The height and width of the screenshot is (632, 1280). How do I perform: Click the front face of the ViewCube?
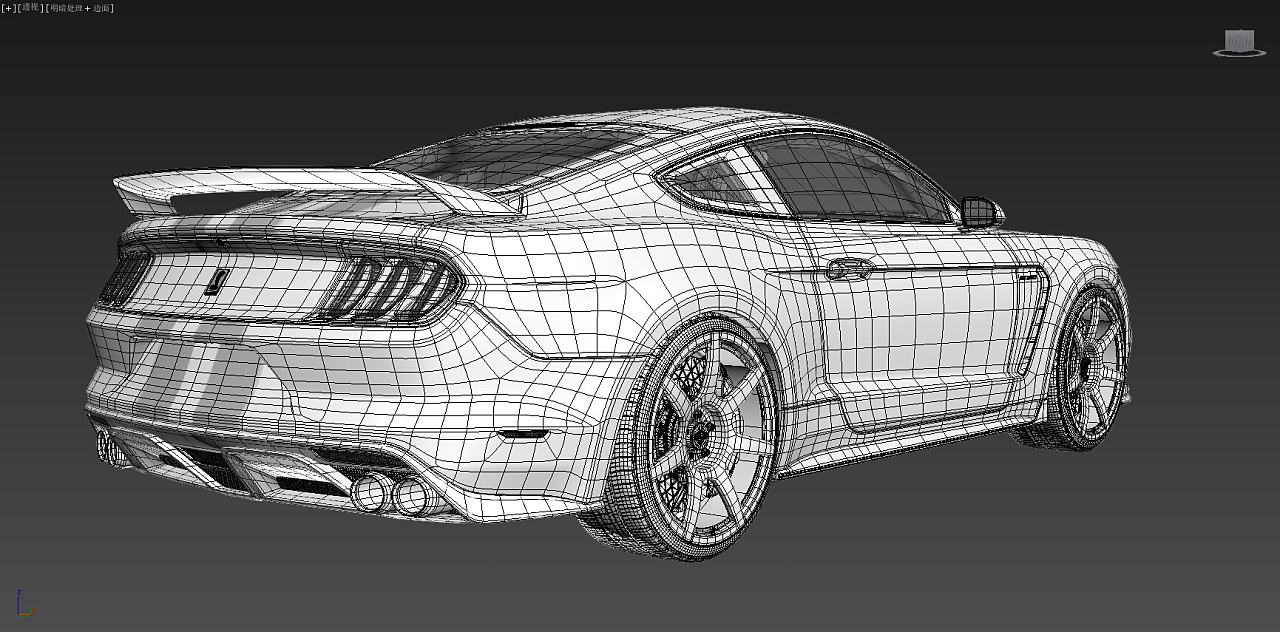pyautogui.click(x=1238, y=40)
